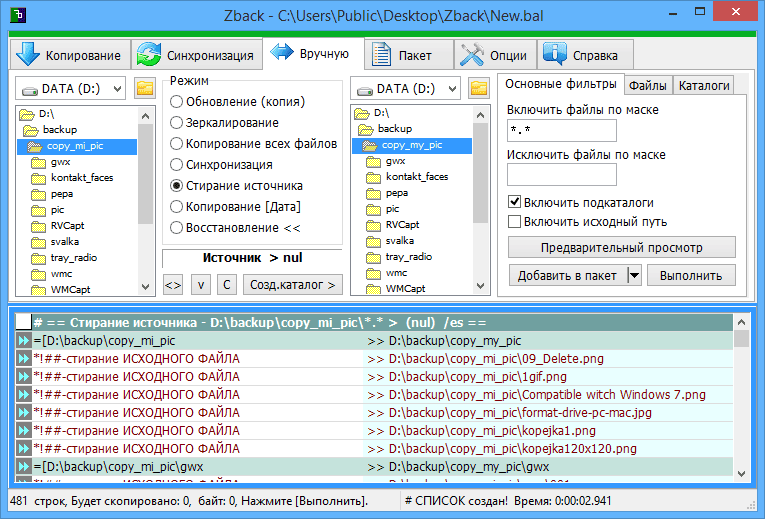The height and width of the screenshot is (519, 765).
Task: Open the Копирование tab
Action: (70, 55)
